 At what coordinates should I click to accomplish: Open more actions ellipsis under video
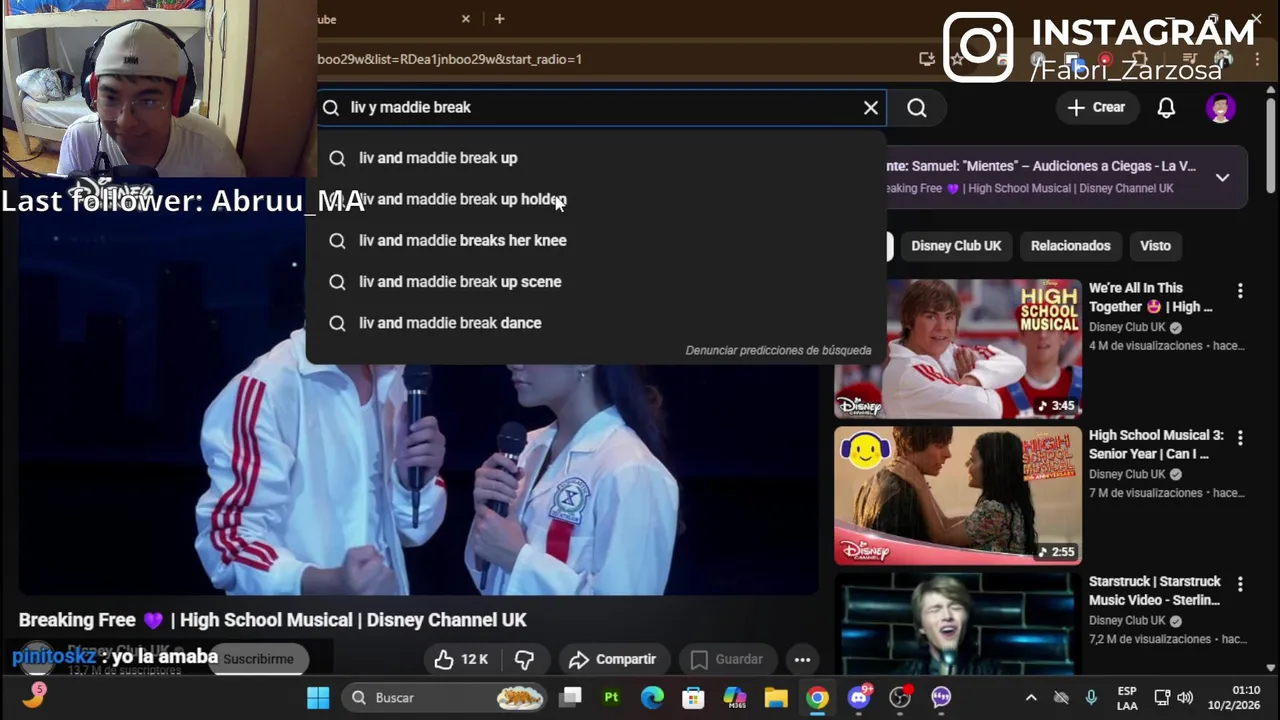[802, 660]
